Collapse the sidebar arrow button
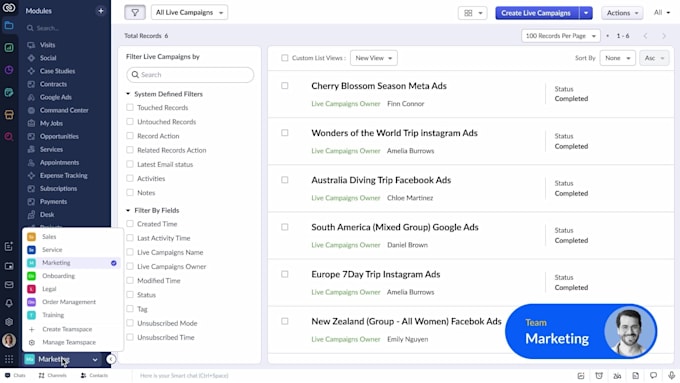The height and width of the screenshot is (383, 680). tap(111, 359)
